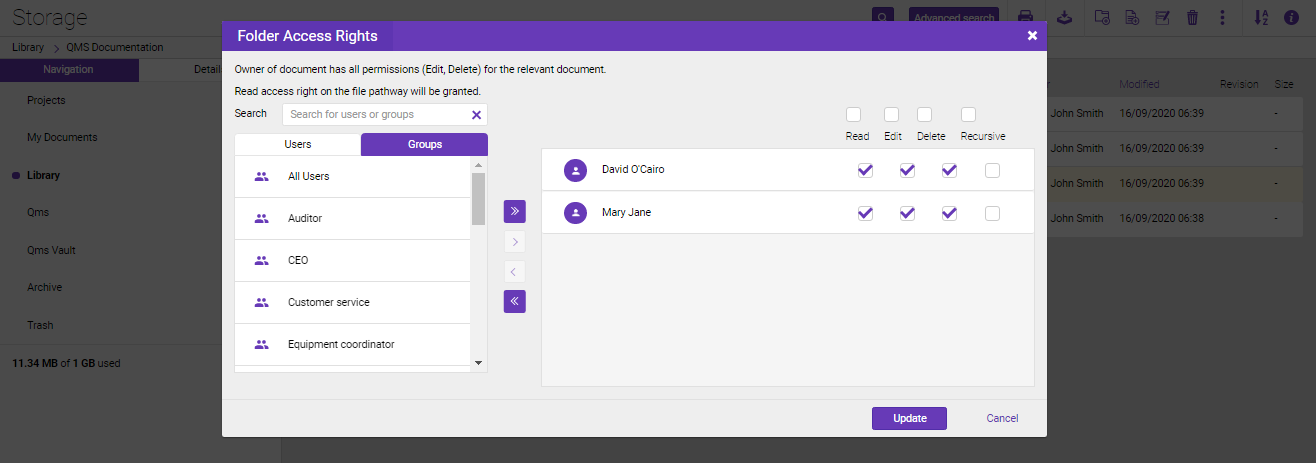
Task: Click the Auditor group icon
Action: coord(262,218)
